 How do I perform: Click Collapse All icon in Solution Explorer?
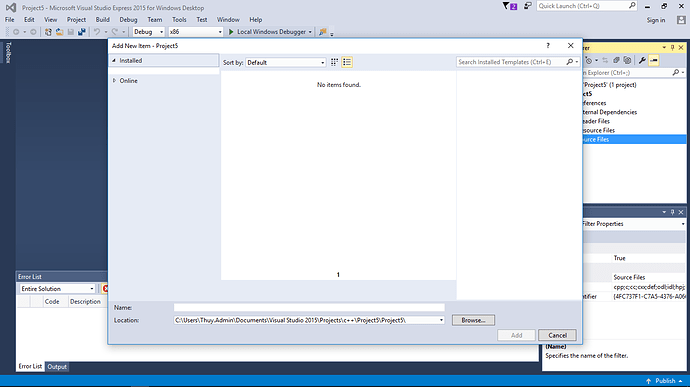point(617,60)
